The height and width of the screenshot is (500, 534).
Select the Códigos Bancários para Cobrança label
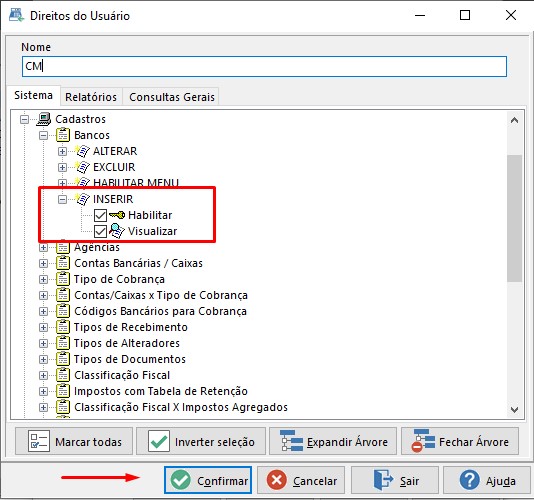tap(160, 311)
